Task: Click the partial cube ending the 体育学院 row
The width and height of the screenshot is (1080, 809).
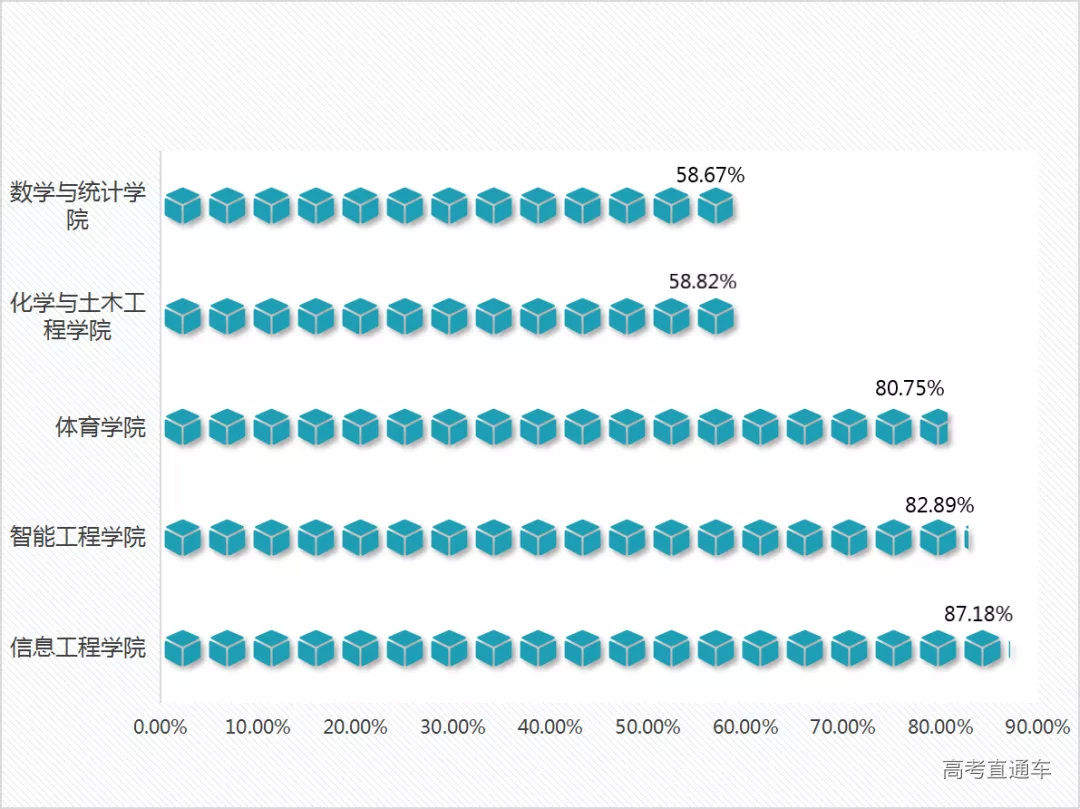Action: pos(934,428)
